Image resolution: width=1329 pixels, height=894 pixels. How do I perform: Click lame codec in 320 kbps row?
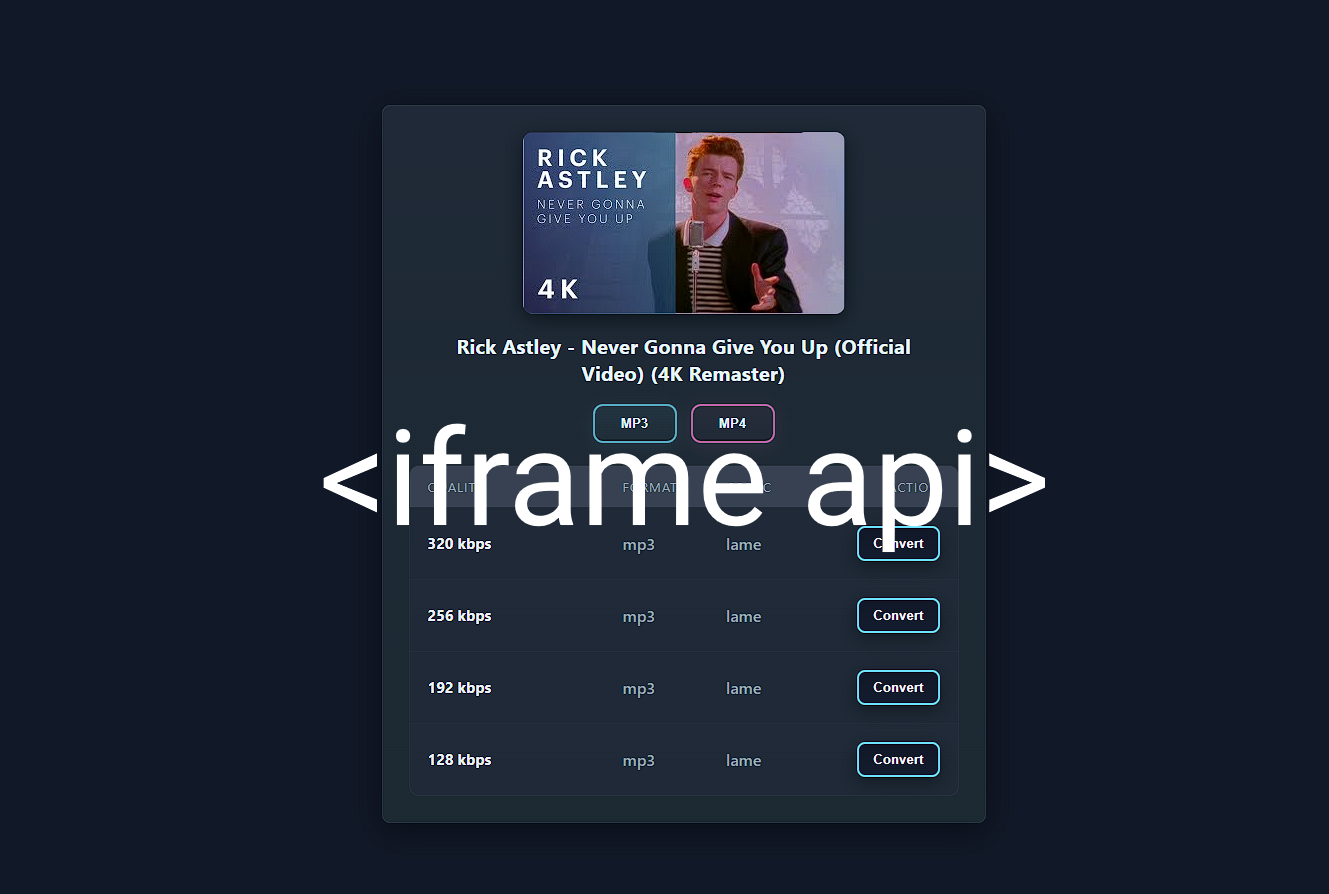(744, 545)
